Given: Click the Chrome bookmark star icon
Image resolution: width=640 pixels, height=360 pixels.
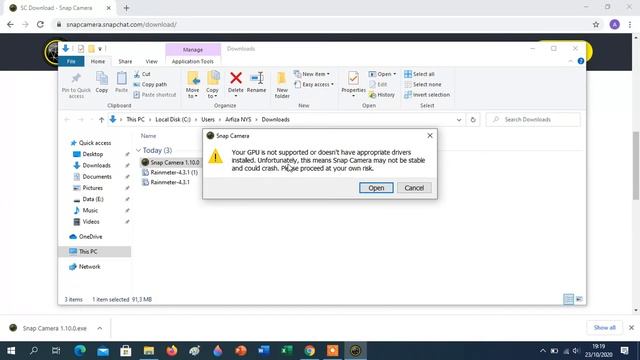Looking at the screenshot, I should pos(596,24).
